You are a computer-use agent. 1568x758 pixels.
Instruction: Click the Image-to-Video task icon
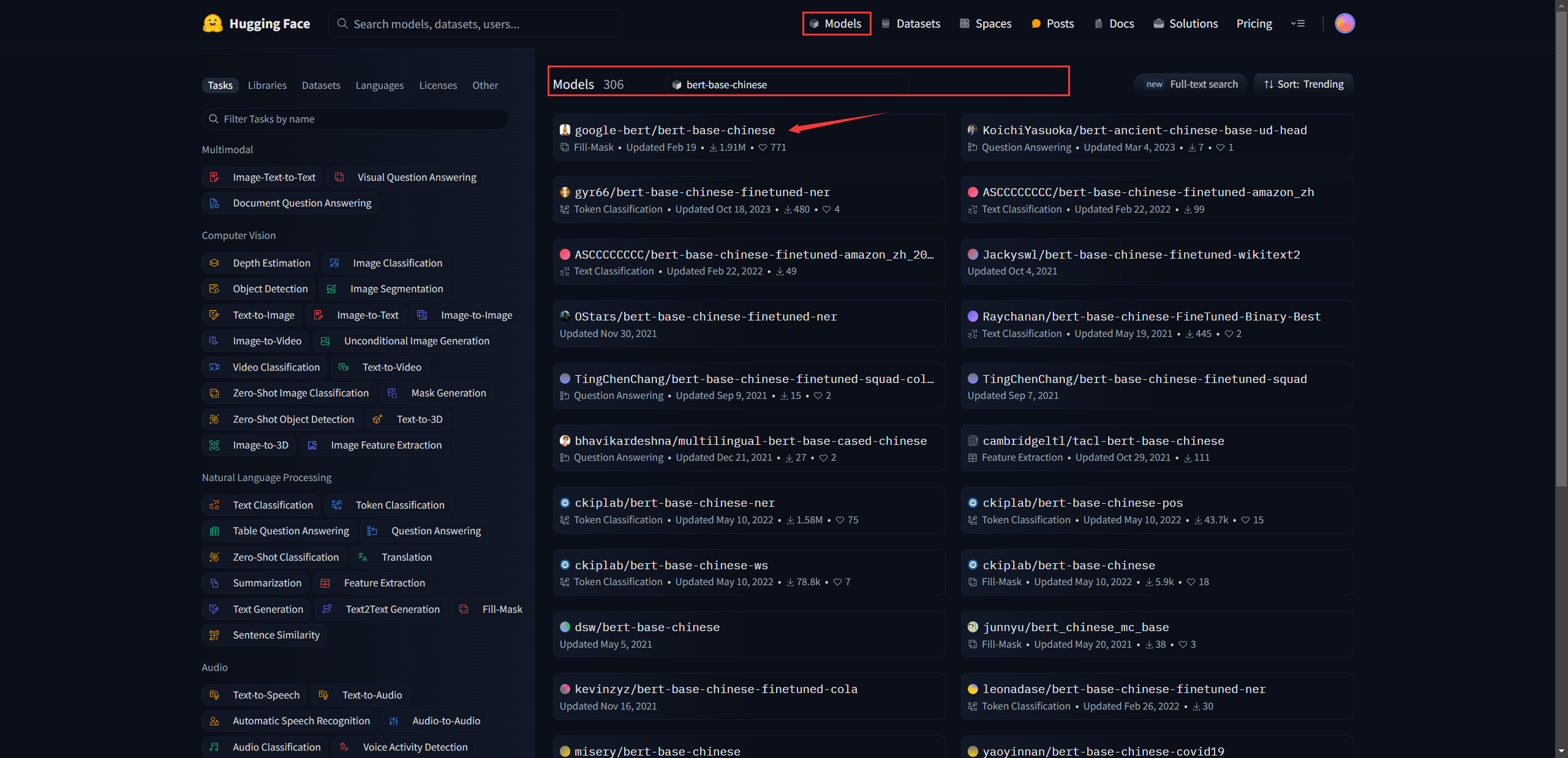coord(214,341)
